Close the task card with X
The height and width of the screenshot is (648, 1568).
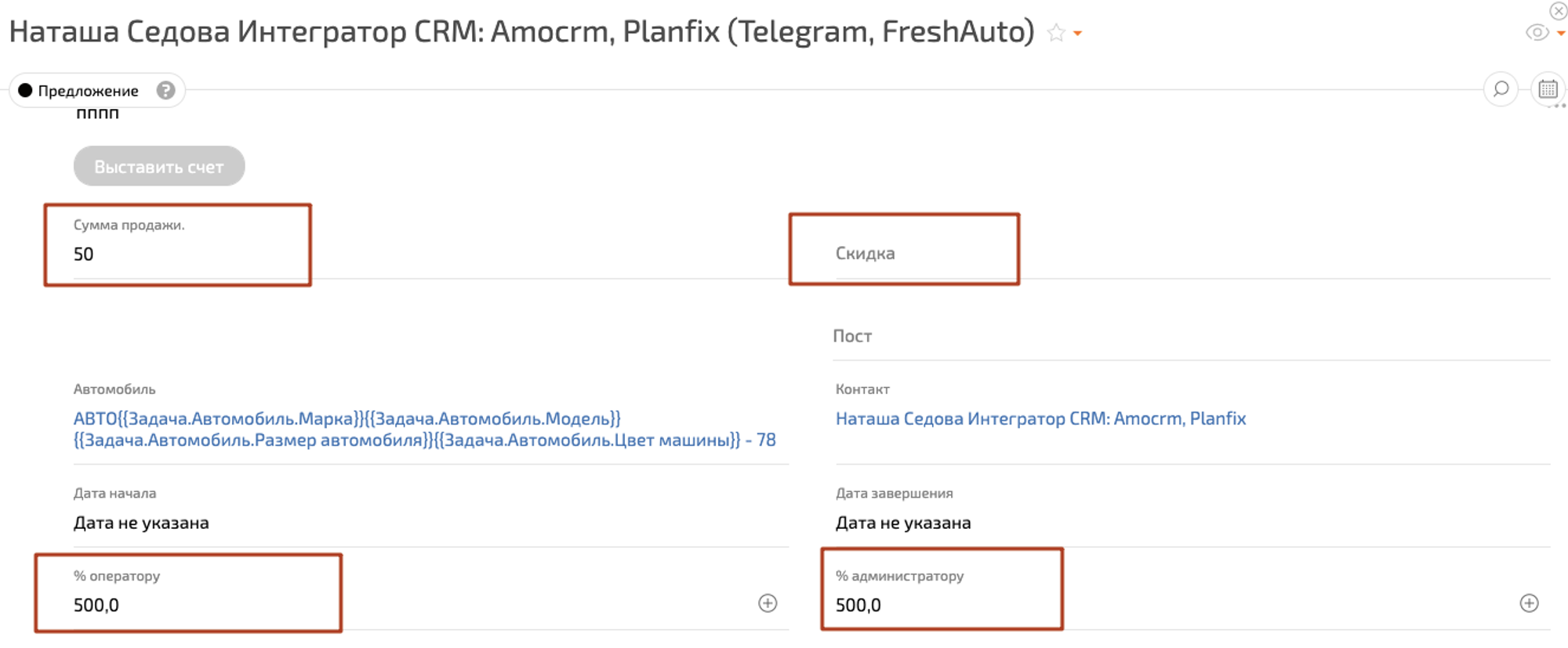point(1559,11)
